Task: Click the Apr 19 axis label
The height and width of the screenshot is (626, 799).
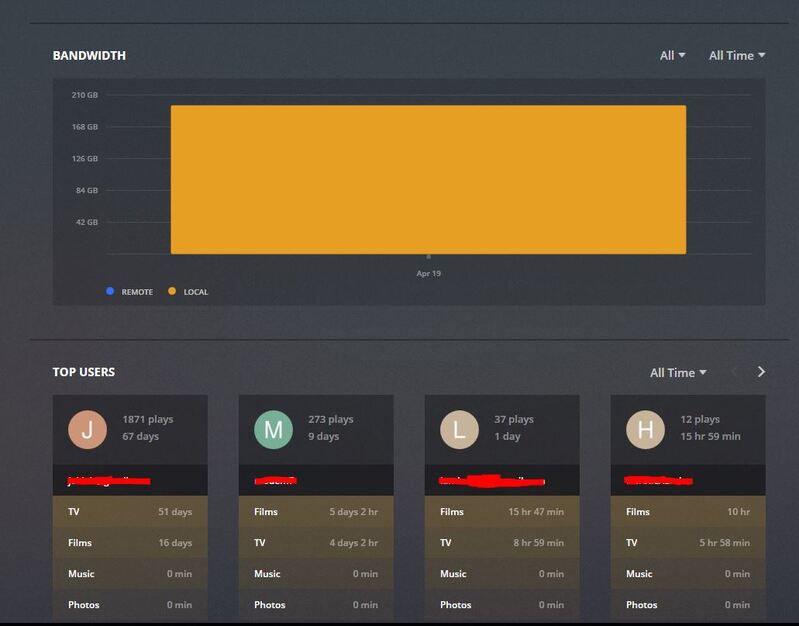Action: (x=429, y=273)
